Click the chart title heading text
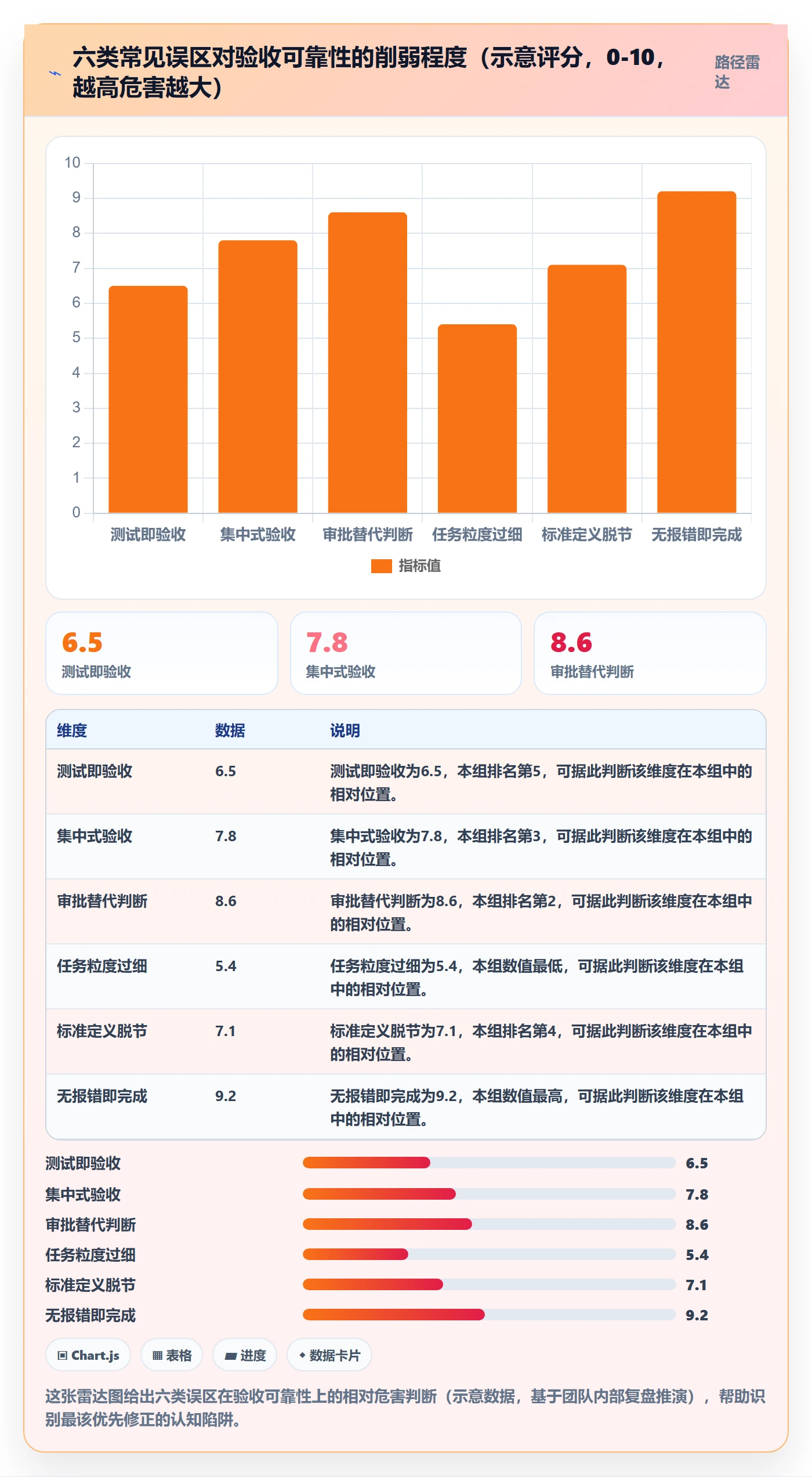This screenshot has height=1477, width=812. (x=369, y=73)
